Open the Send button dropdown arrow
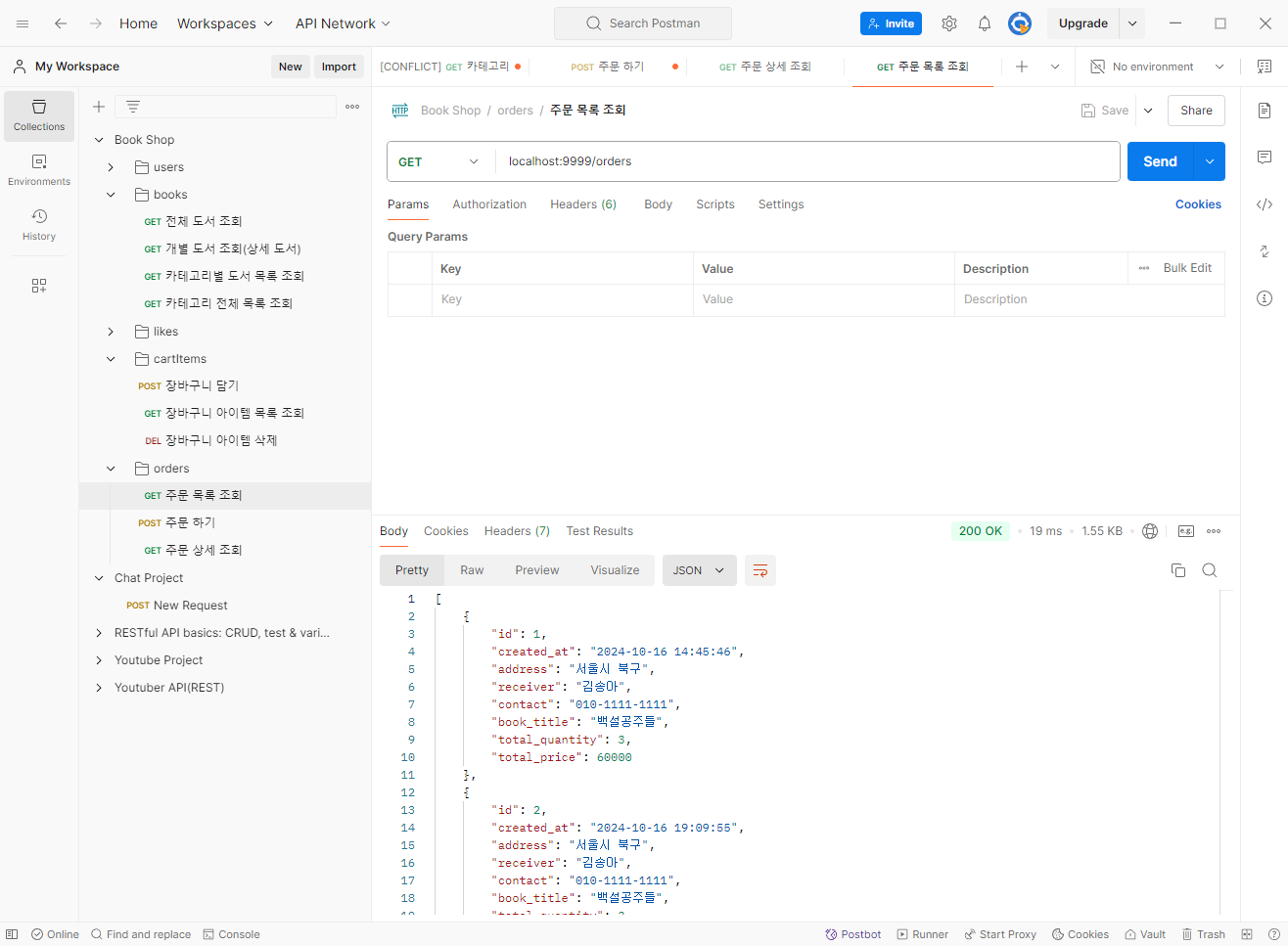The image size is (1288, 946). coord(1210,161)
